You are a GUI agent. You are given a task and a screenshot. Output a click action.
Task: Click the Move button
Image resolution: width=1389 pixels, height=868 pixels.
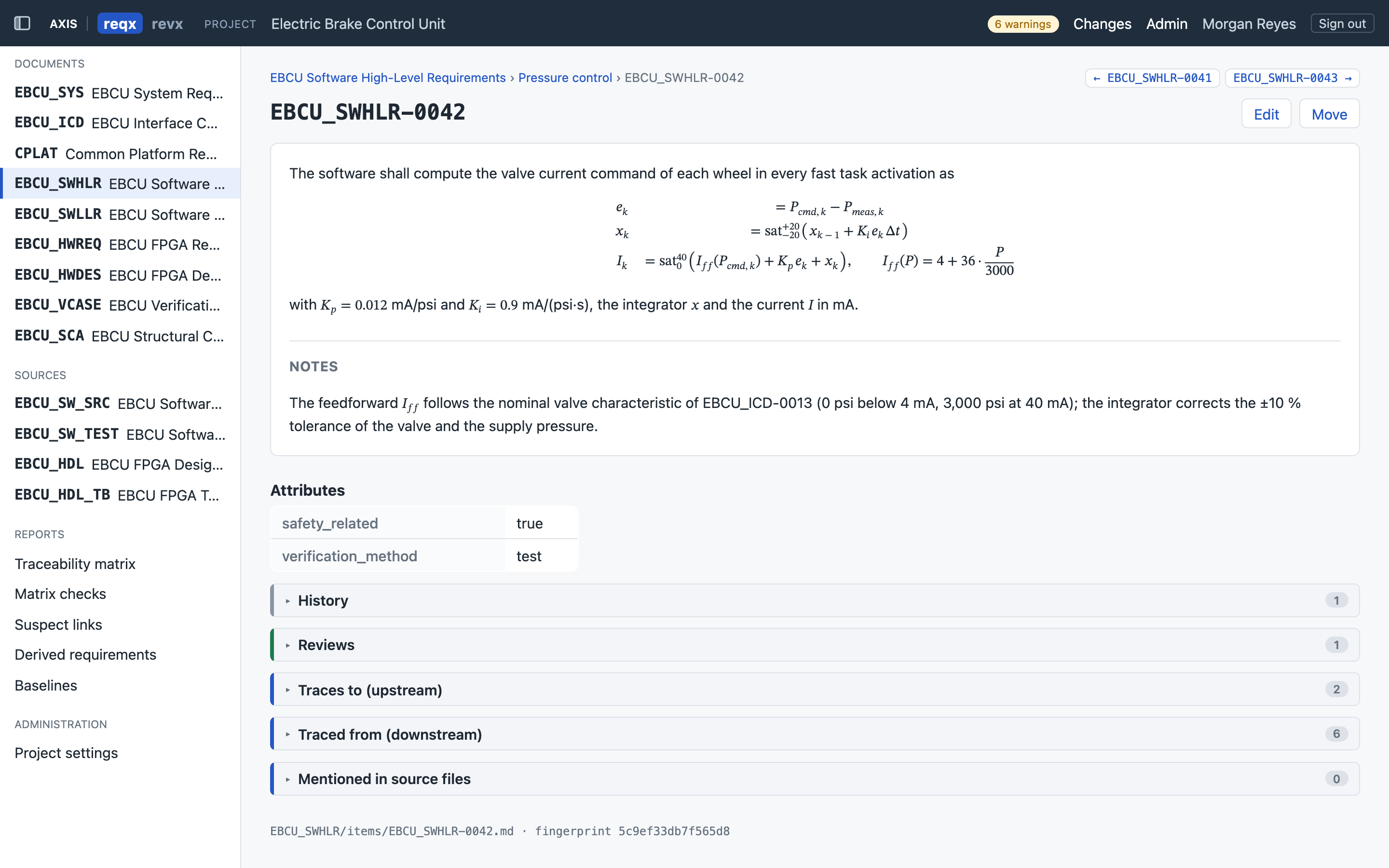pyautogui.click(x=1329, y=114)
